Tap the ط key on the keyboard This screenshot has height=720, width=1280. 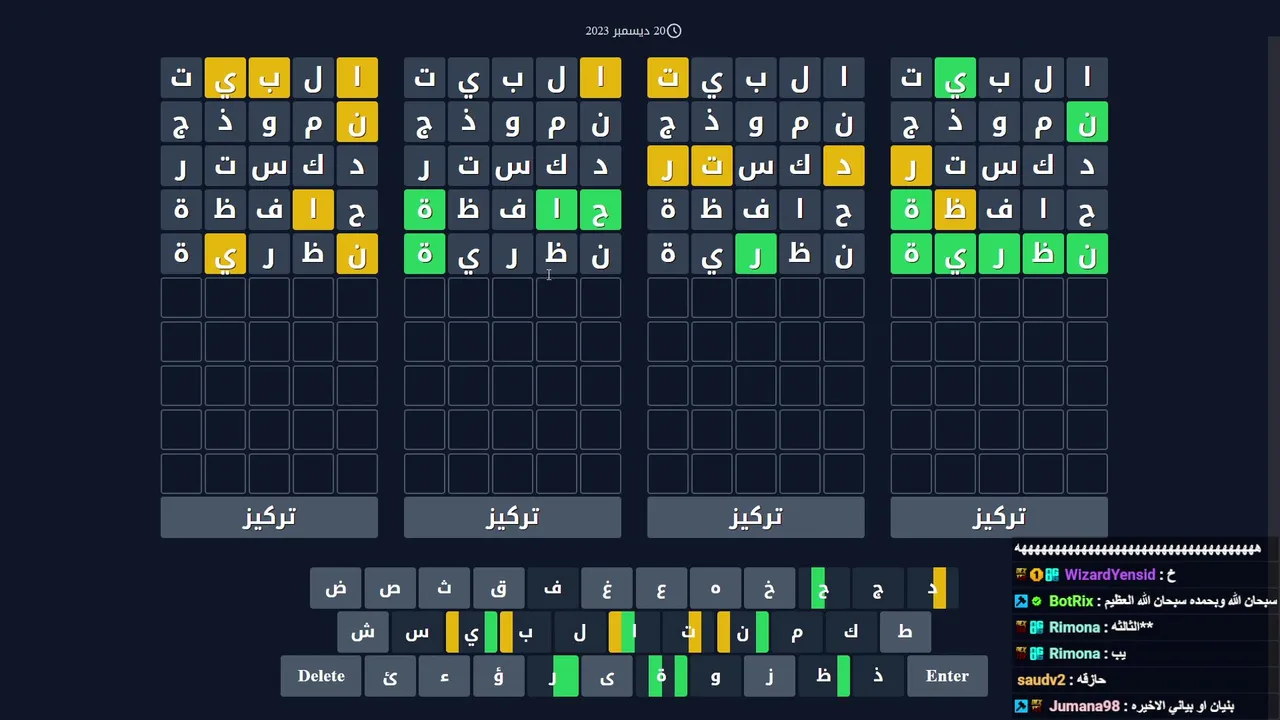click(904, 632)
